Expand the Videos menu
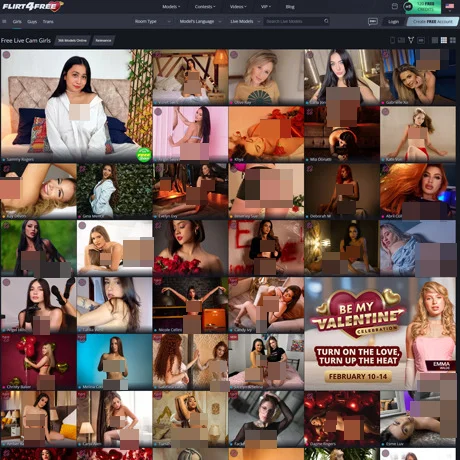This screenshot has height=460, width=460. click(238, 7)
